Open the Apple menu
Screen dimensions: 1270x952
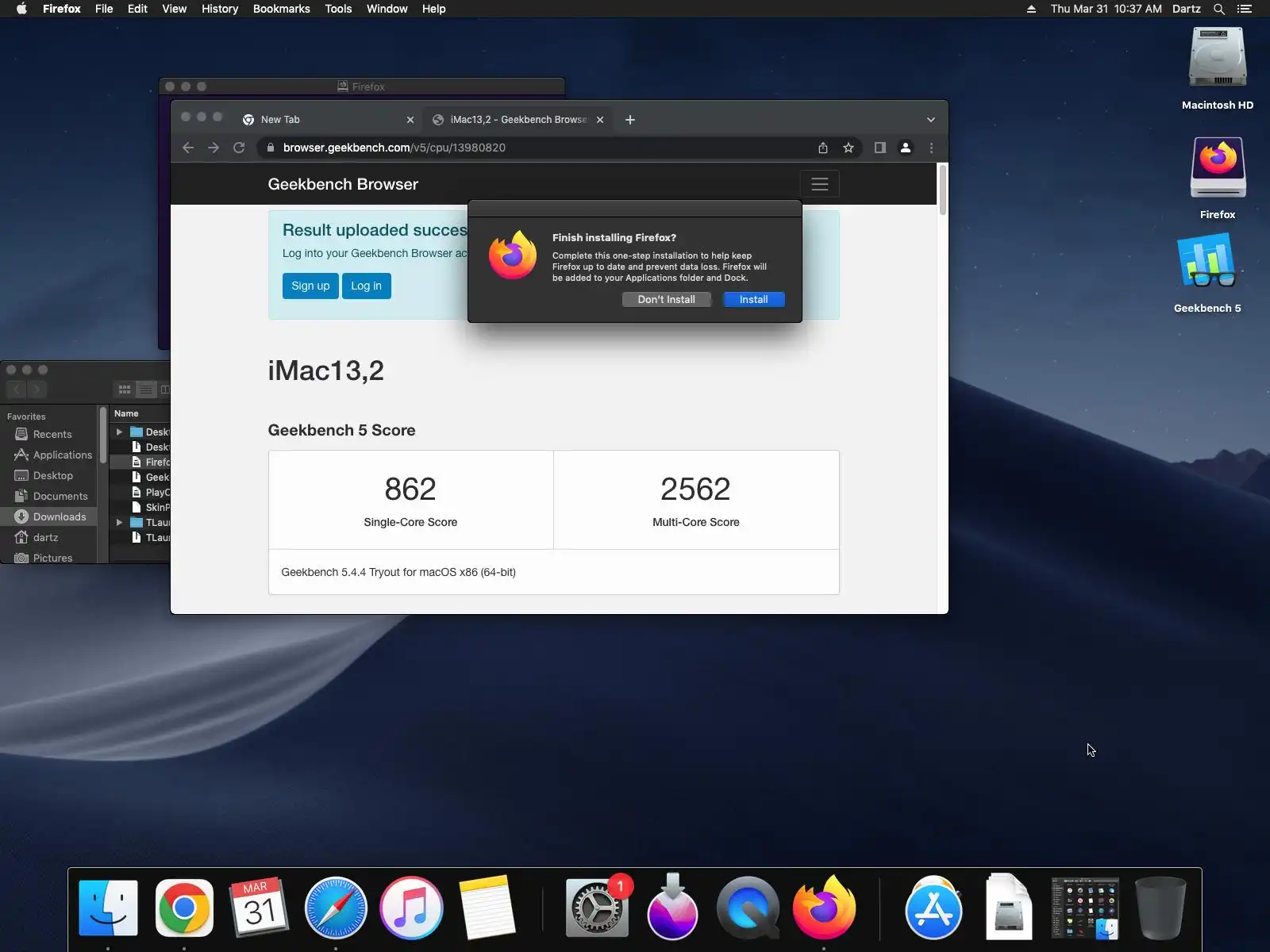coord(21,9)
